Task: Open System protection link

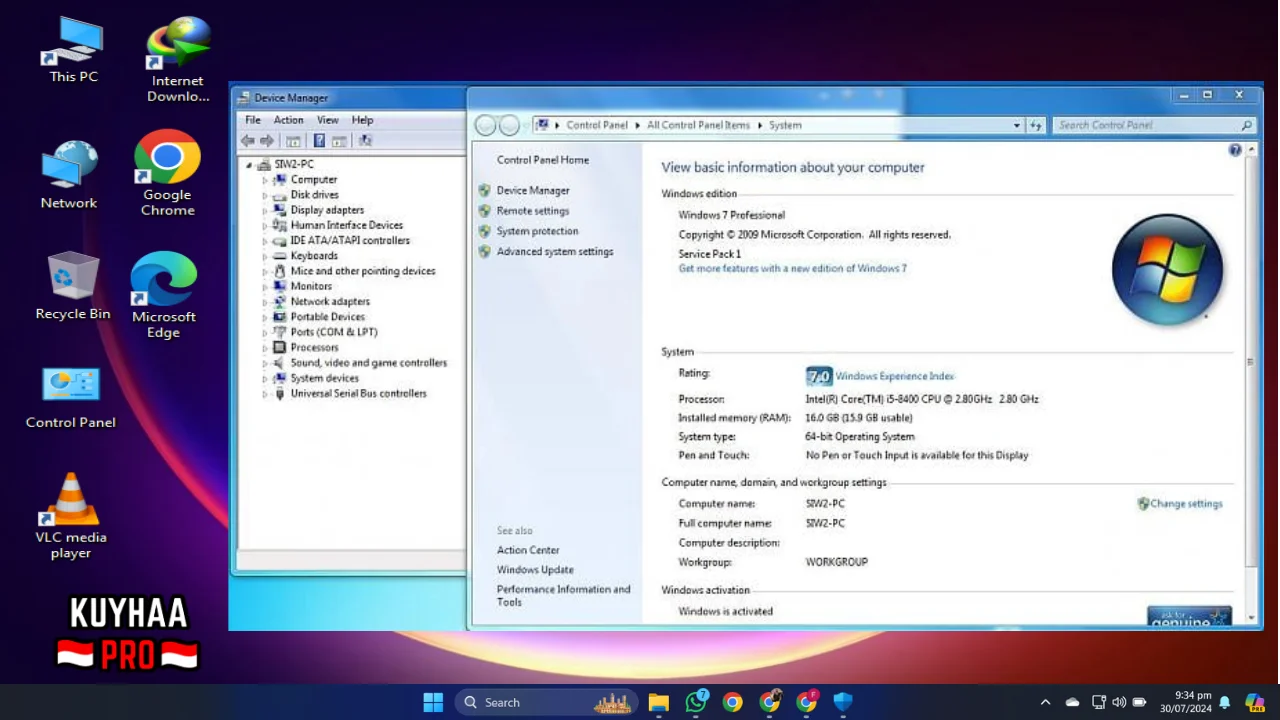Action: pyautogui.click(x=537, y=231)
